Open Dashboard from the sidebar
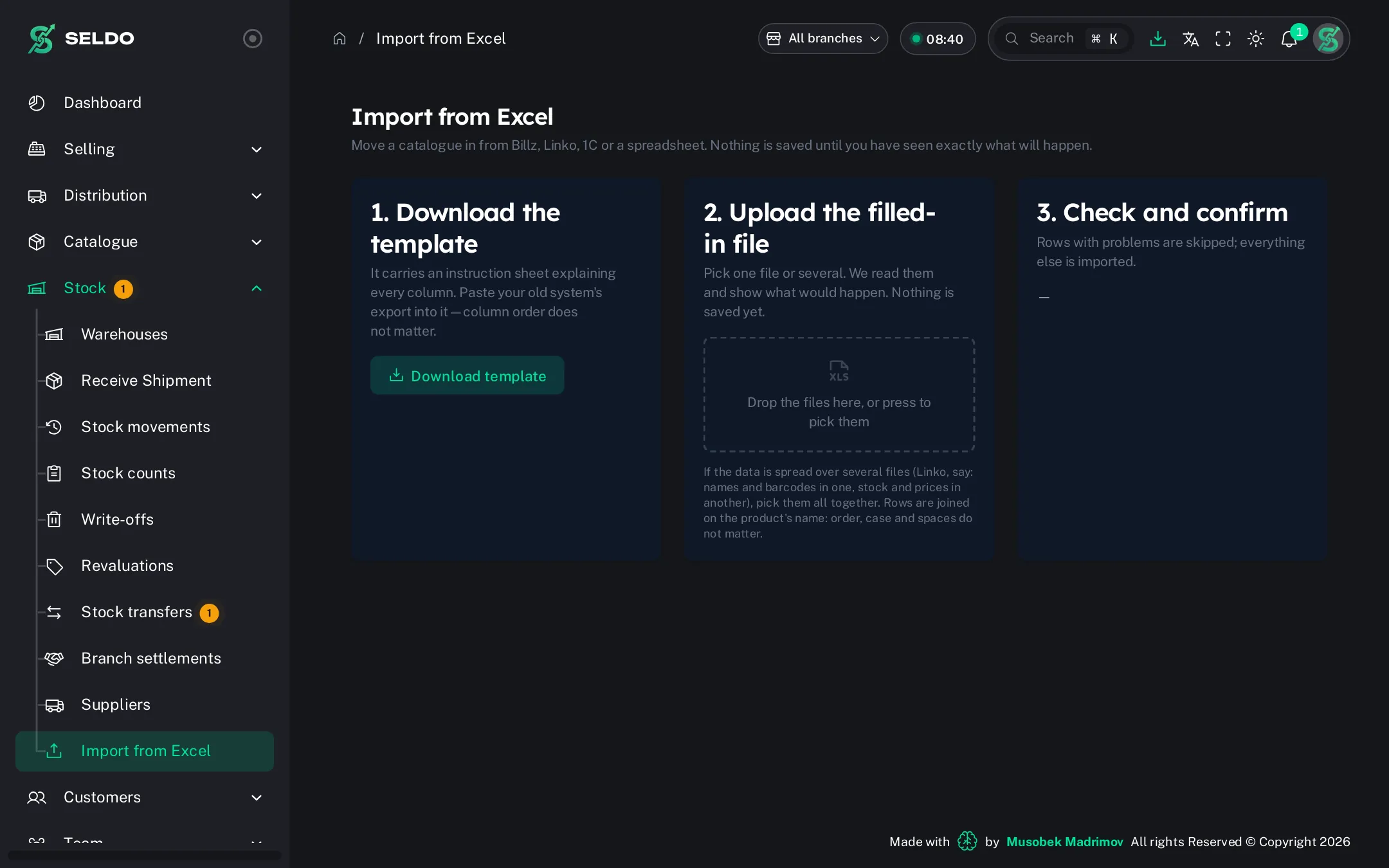 145,103
